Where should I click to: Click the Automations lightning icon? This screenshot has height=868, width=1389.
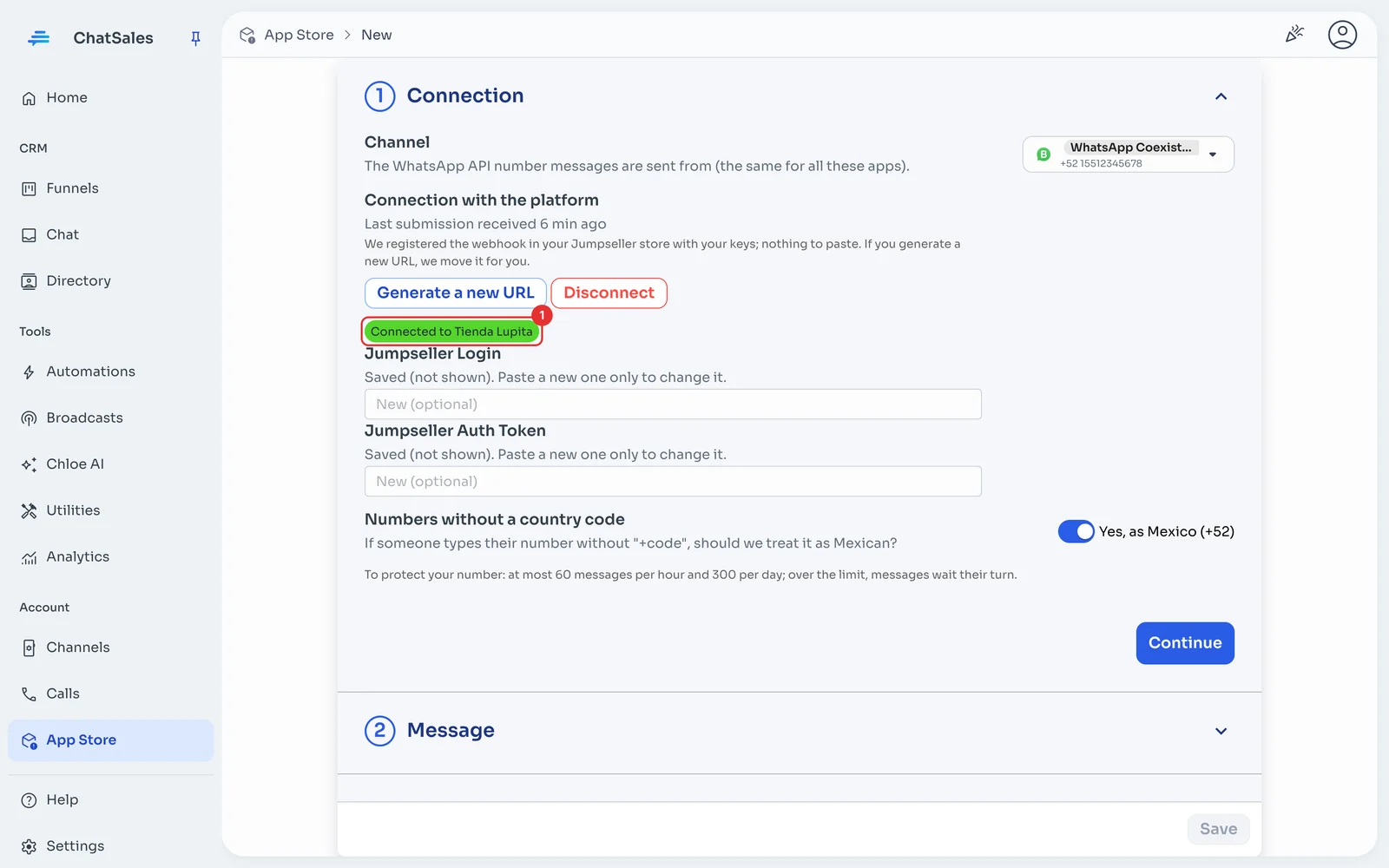tap(29, 372)
